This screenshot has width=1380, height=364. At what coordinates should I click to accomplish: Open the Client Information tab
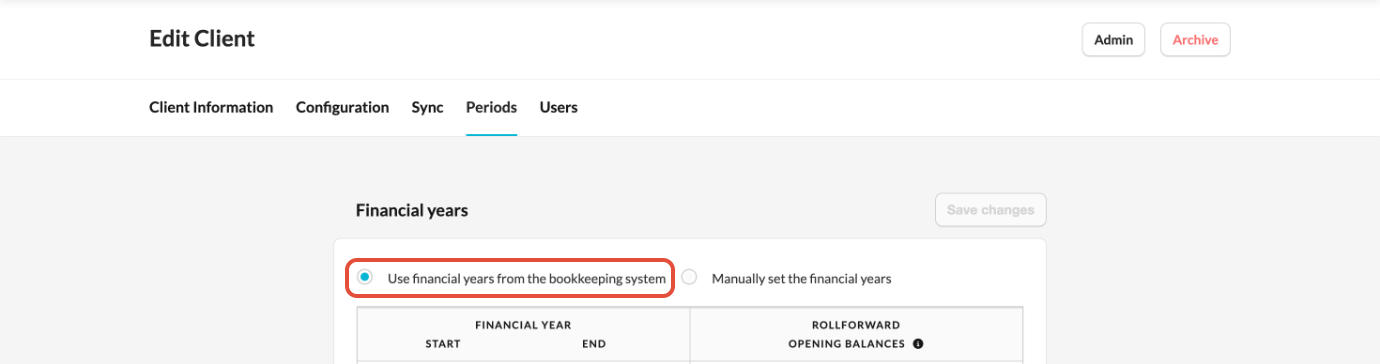coord(211,107)
